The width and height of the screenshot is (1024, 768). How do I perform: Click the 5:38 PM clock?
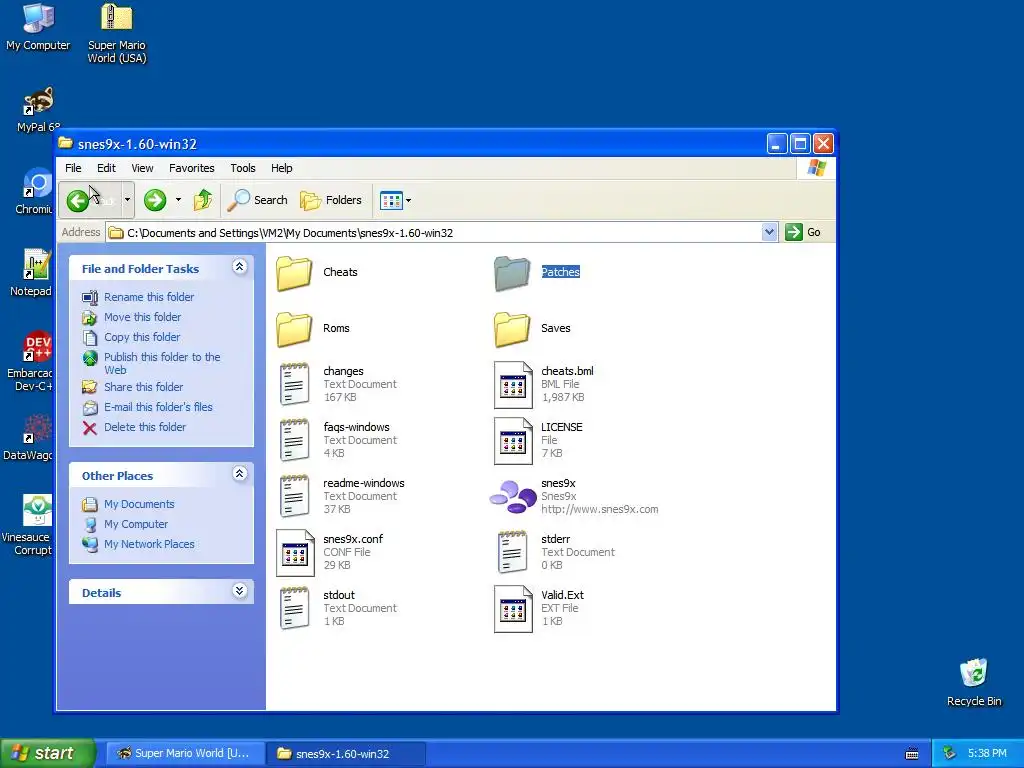pyautogui.click(x=987, y=753)
